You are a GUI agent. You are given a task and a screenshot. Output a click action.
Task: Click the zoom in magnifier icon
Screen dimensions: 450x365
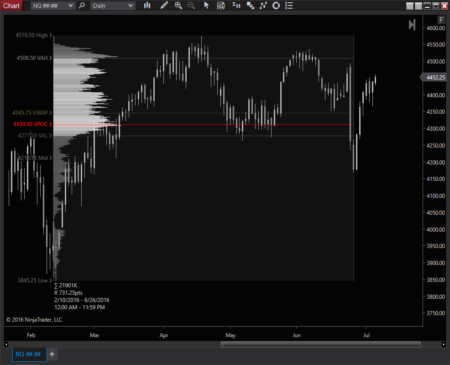(x=178, y=6)
